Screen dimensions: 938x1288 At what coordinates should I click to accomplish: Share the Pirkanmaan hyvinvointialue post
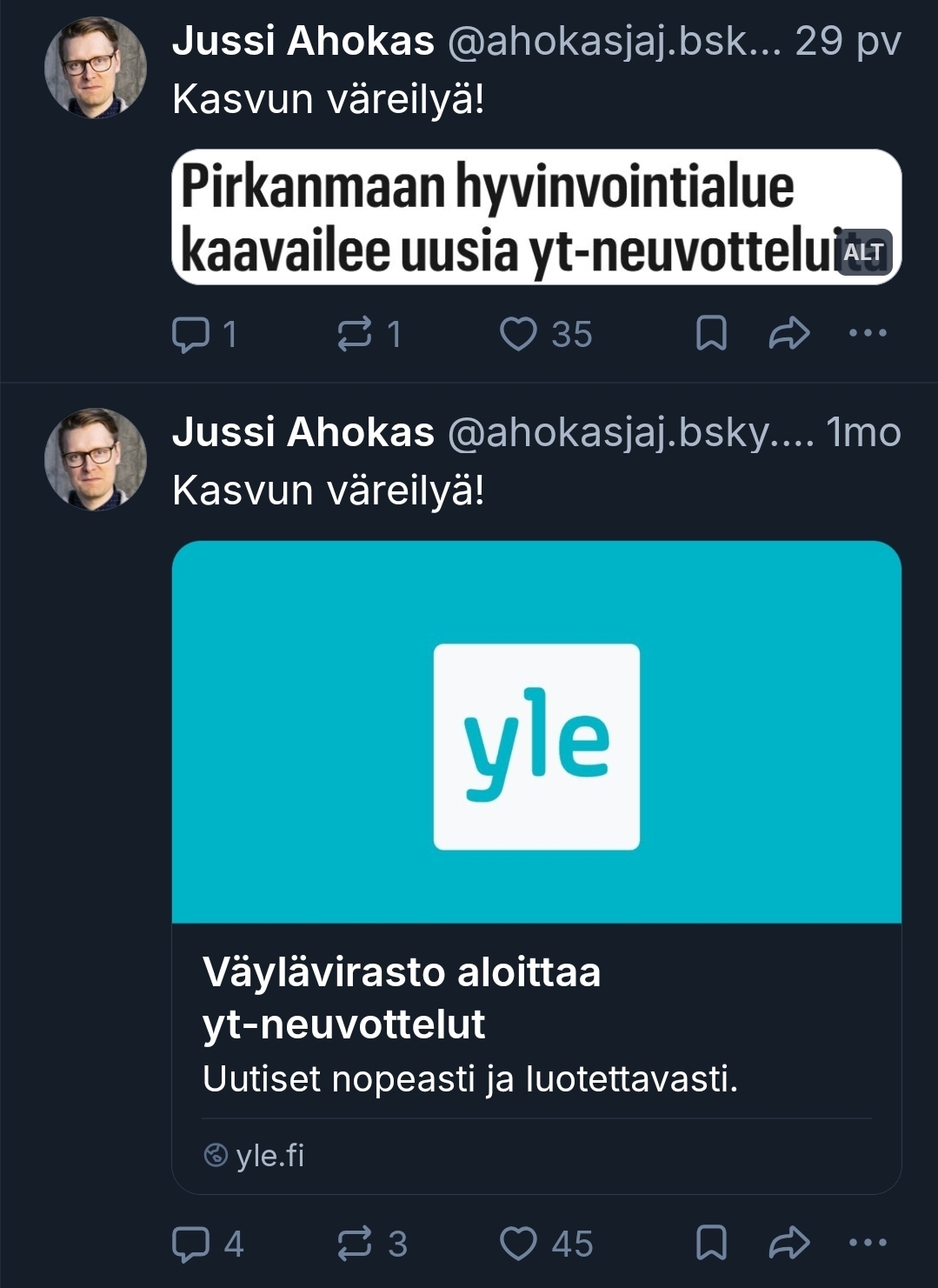click(x=788, y=334)
